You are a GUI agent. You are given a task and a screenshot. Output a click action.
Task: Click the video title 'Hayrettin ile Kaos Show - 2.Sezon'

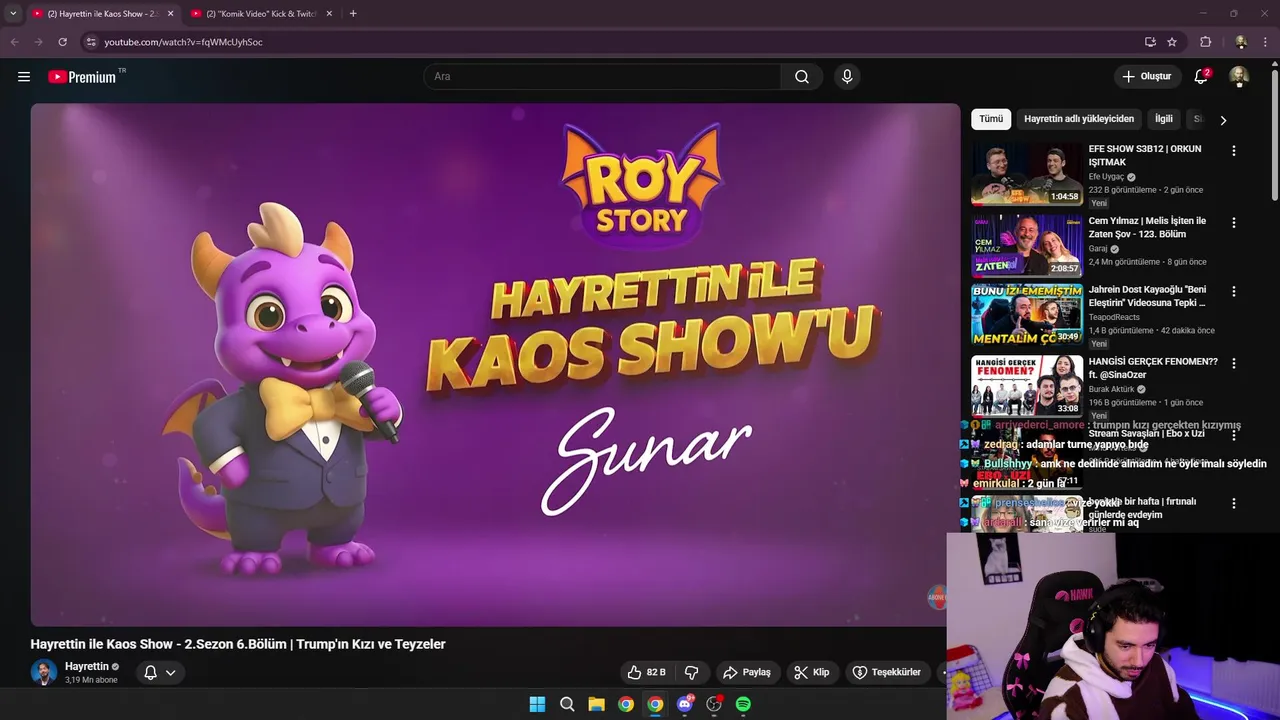[x=238, y=644]
